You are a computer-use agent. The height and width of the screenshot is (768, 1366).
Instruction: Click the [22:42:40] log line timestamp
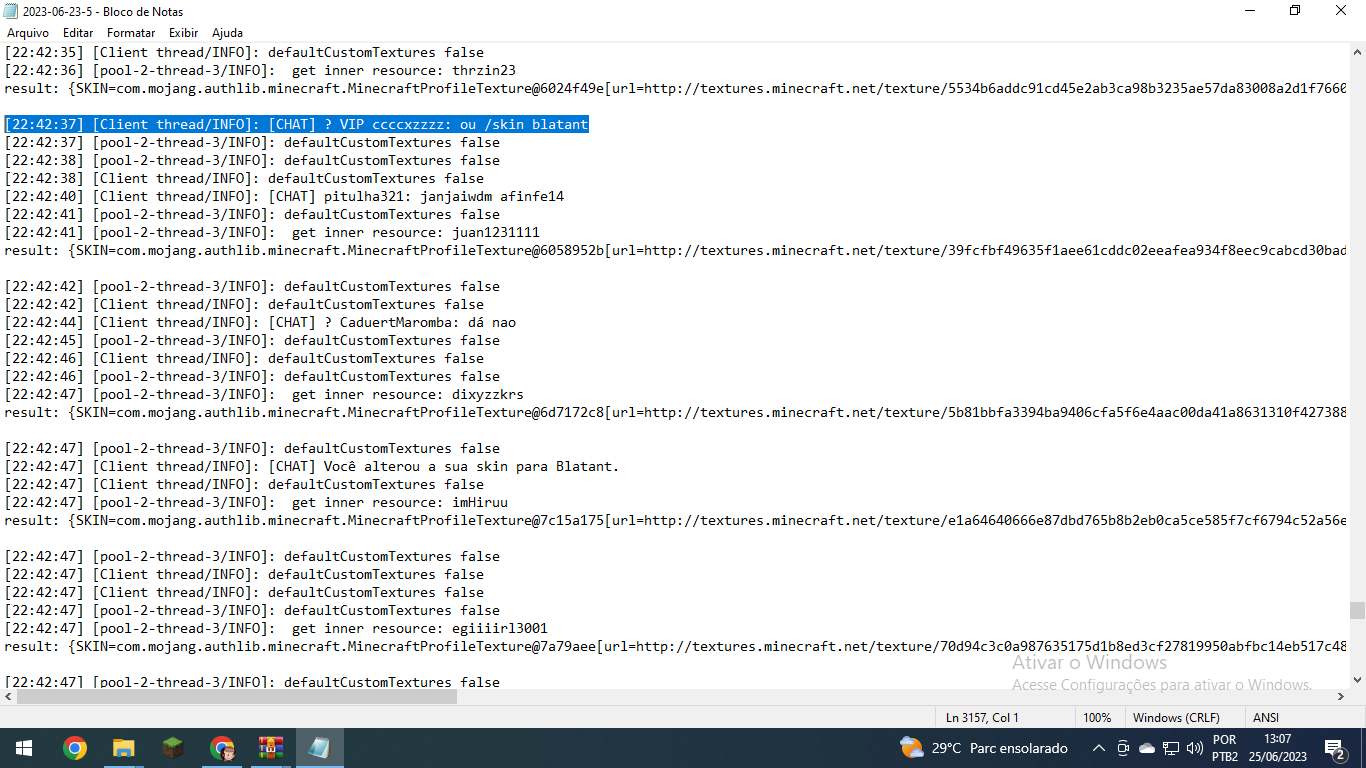click(44, 196)
